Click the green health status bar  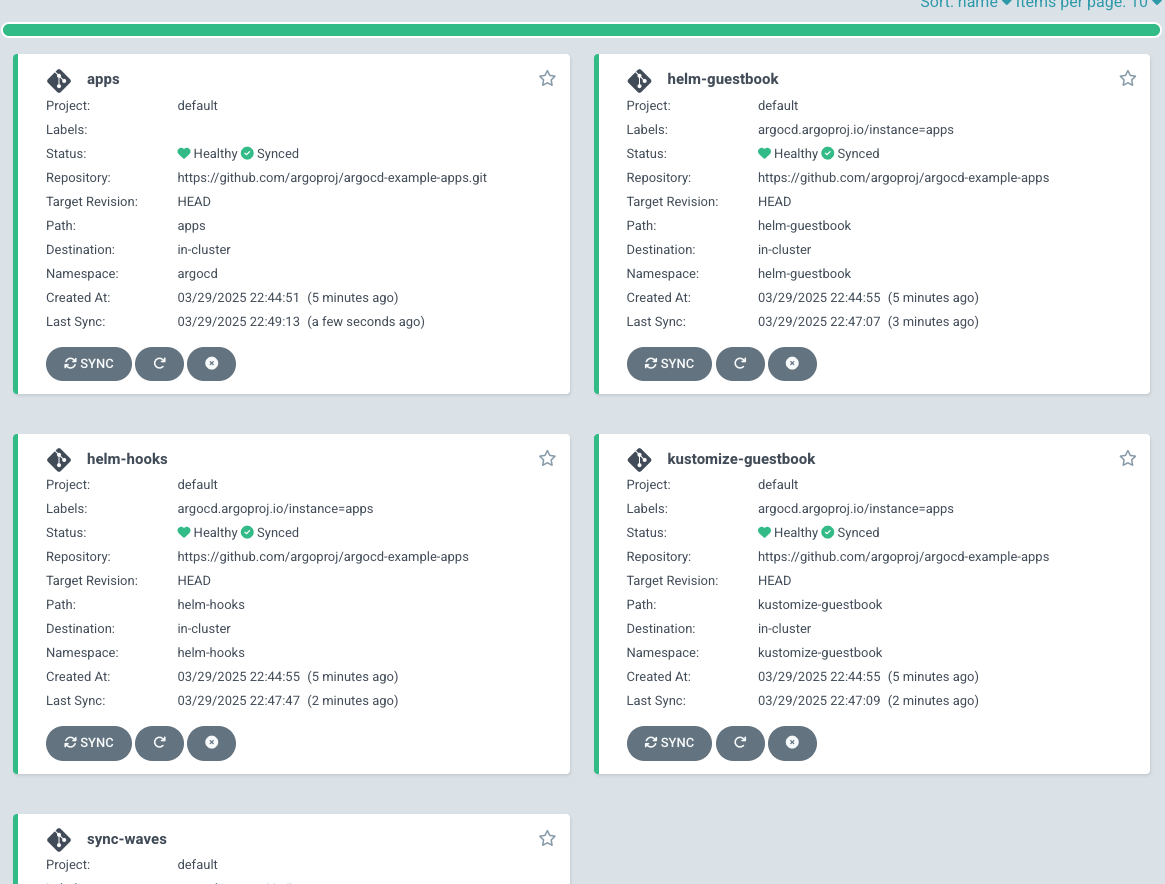coord(582,30)
